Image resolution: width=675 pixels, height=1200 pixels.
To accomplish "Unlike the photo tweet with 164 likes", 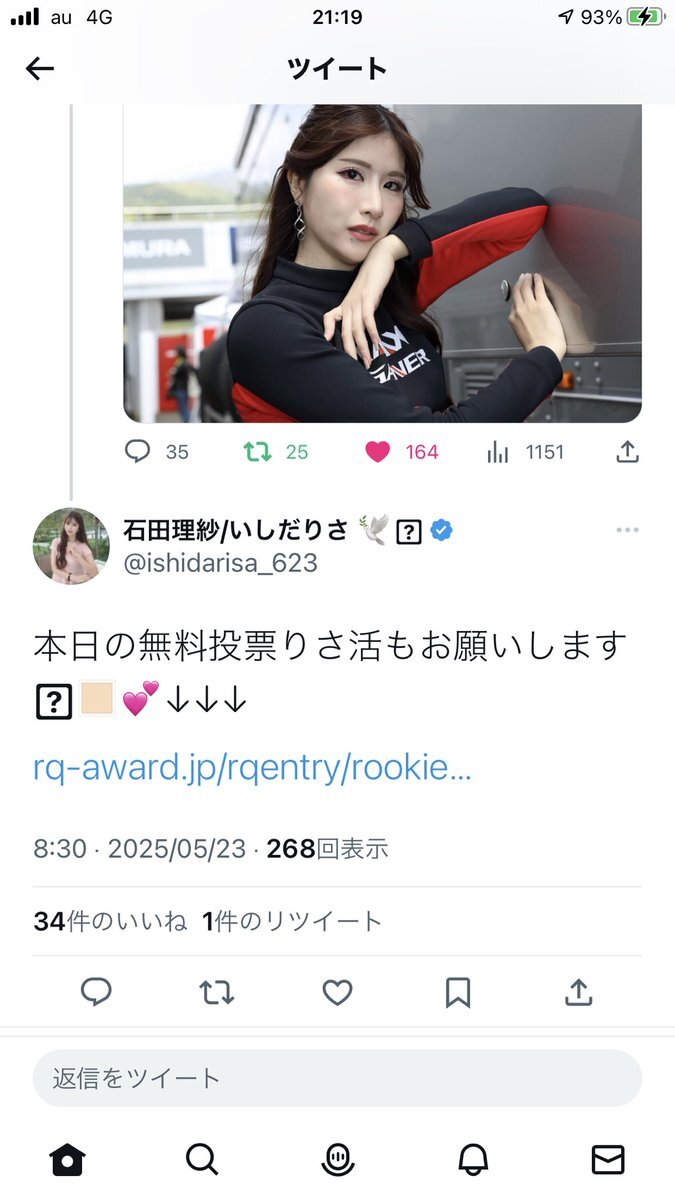I will [402, 452].
